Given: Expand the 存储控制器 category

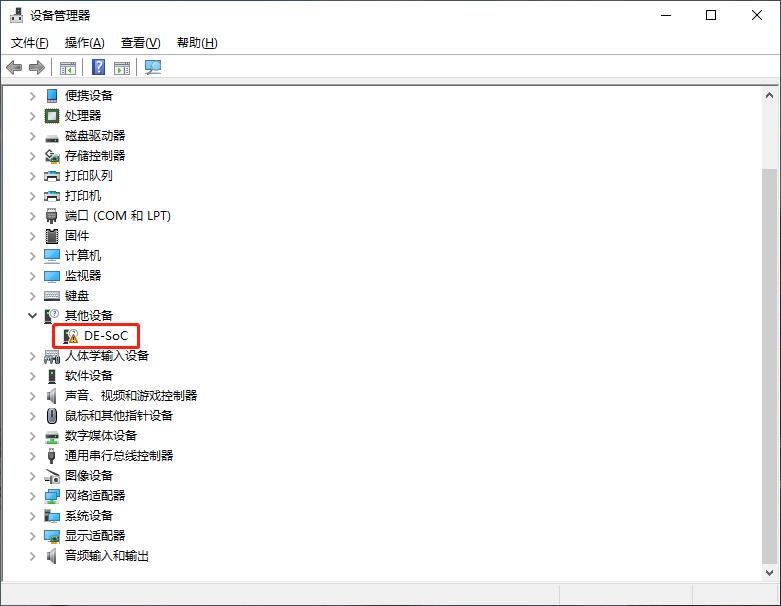Looking at the screenshot, I should click(x=32, y=156).
